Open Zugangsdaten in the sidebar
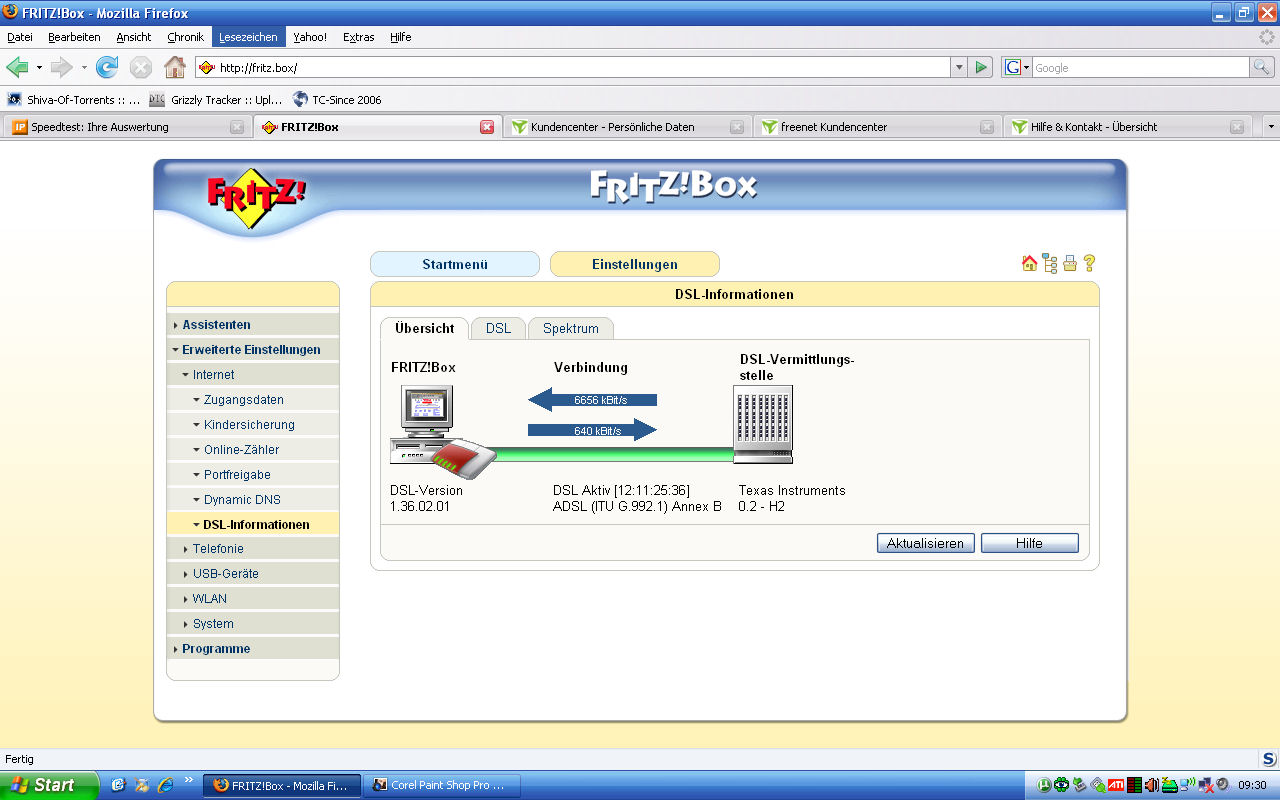The image size is (1280, 800). coord(243,400)
